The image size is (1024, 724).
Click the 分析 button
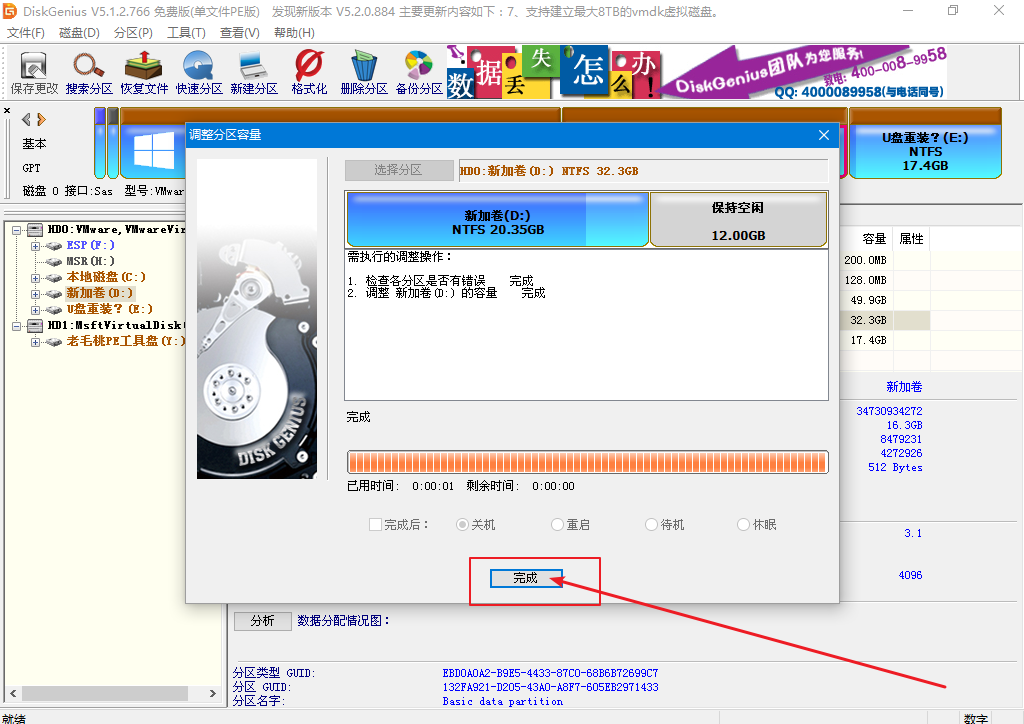click(263, 620)
